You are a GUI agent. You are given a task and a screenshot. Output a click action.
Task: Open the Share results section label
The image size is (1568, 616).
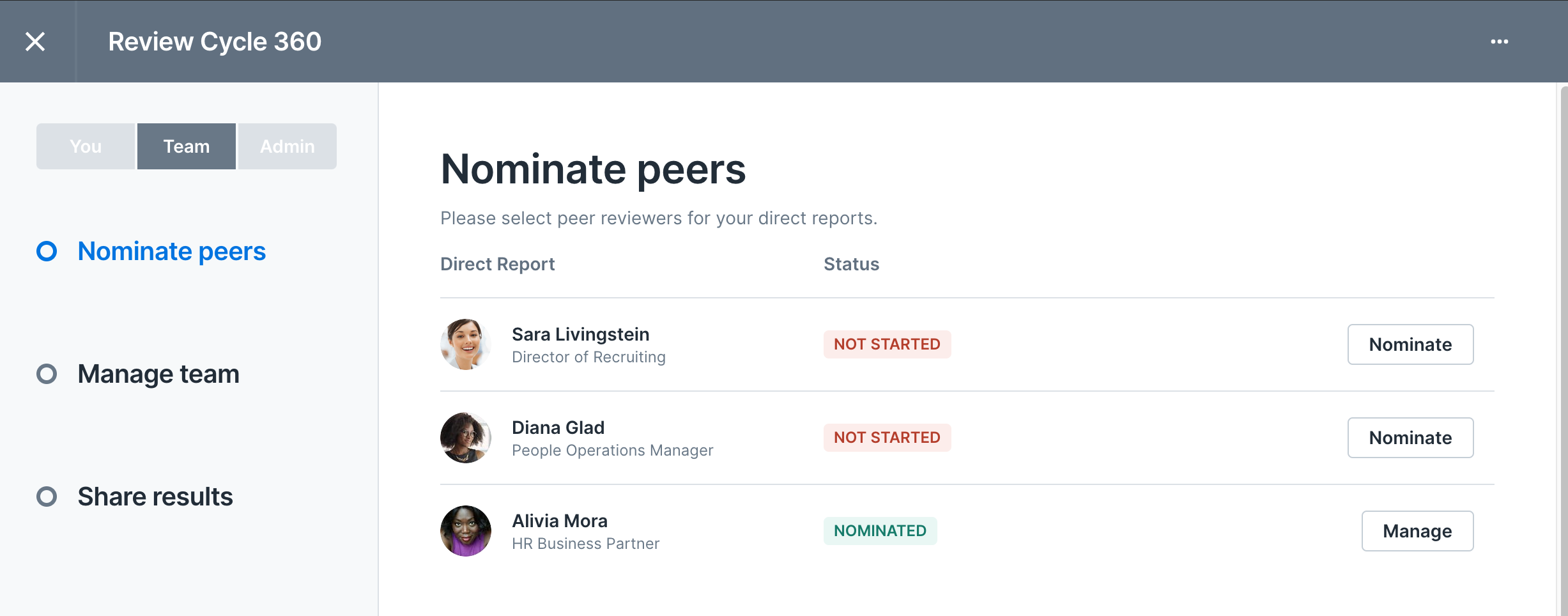pyautogui.click(x=155, y=497)
